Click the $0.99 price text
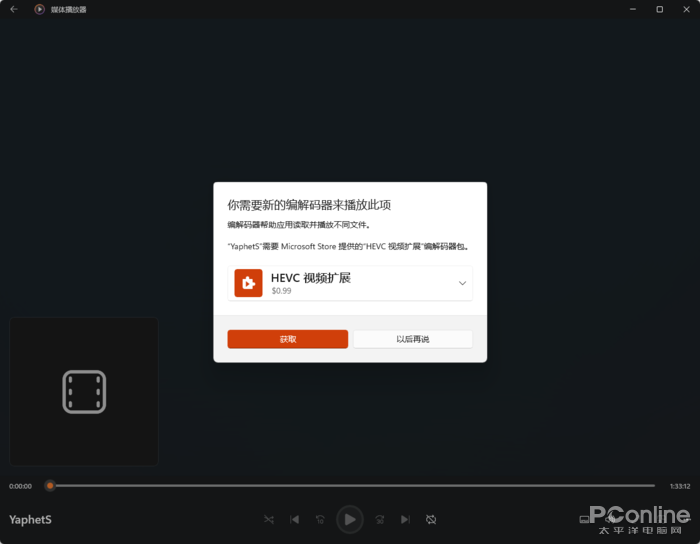The width and height of the screenshot is (700, 544). tap(281, 291)
